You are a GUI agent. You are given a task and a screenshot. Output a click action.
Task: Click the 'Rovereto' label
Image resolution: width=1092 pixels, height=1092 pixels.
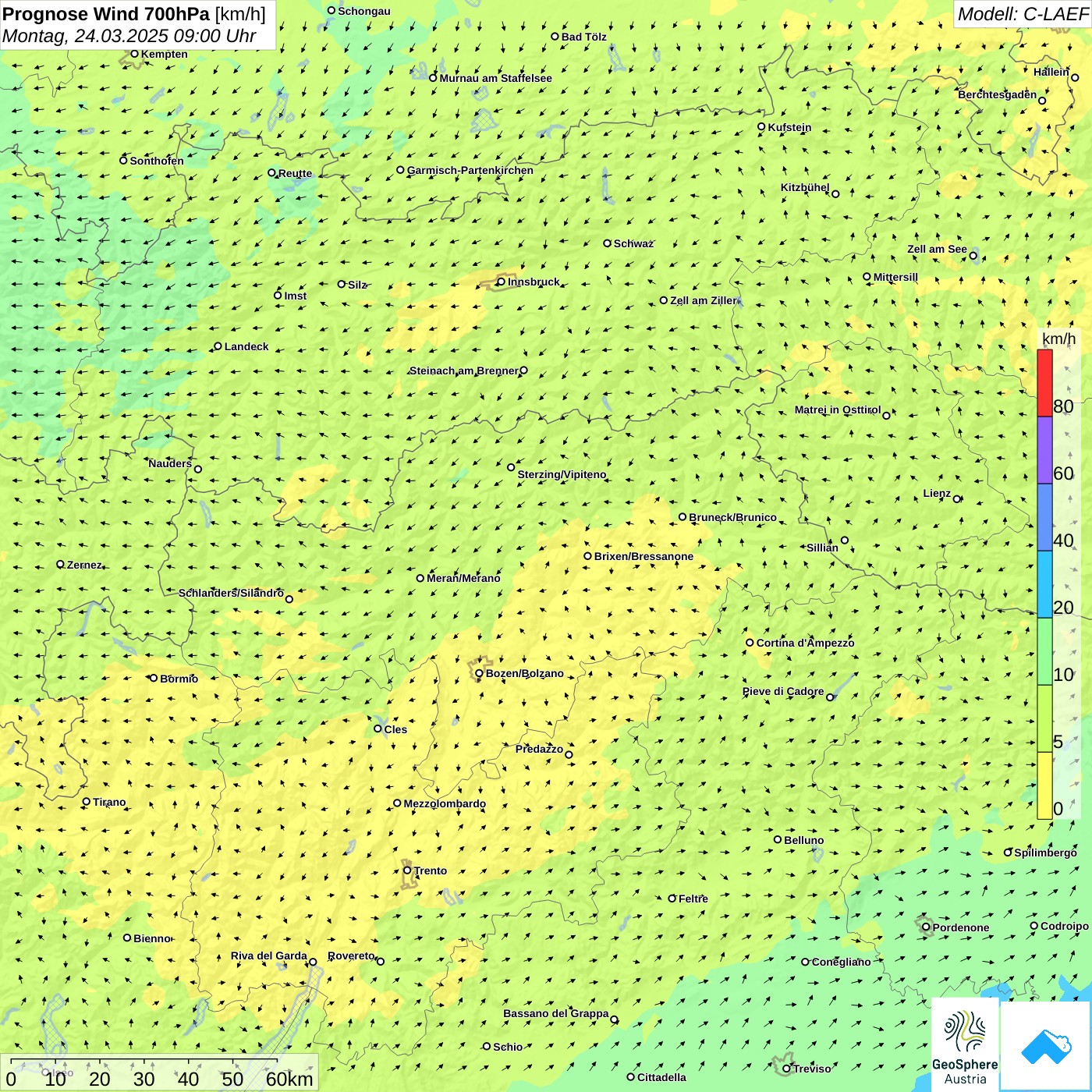click(351, 955)
